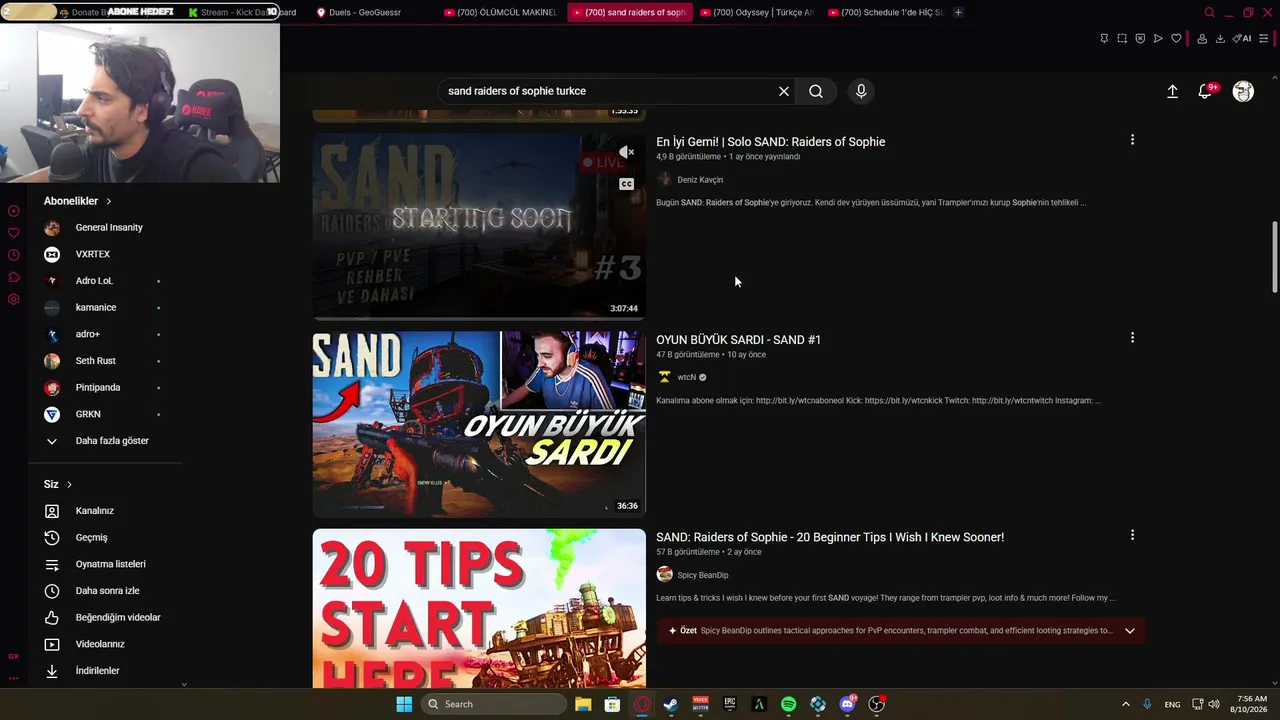Open the Opera profile icon in toolbar
The height and width of the screenshot is (720, 1280).
(1202, 39)
